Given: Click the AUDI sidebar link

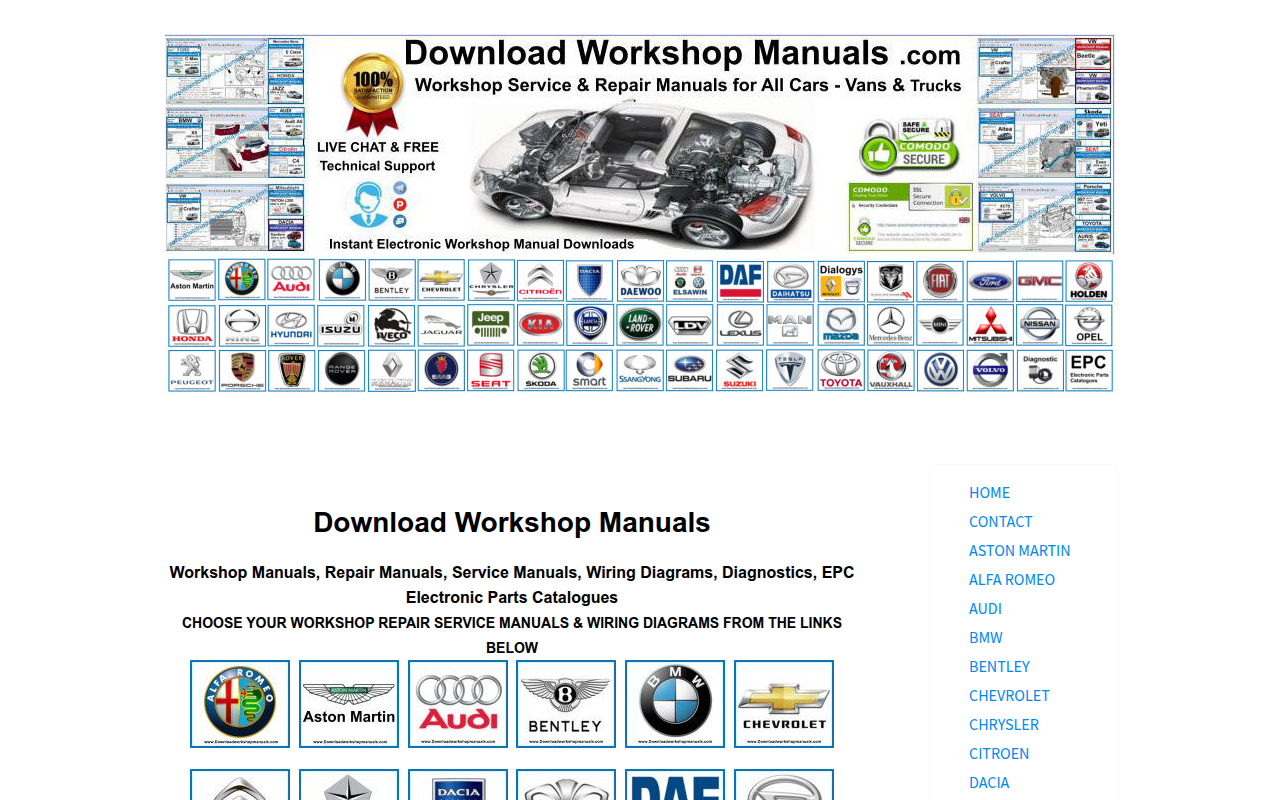Looking at the screenshot, I should tap(985, 608).
